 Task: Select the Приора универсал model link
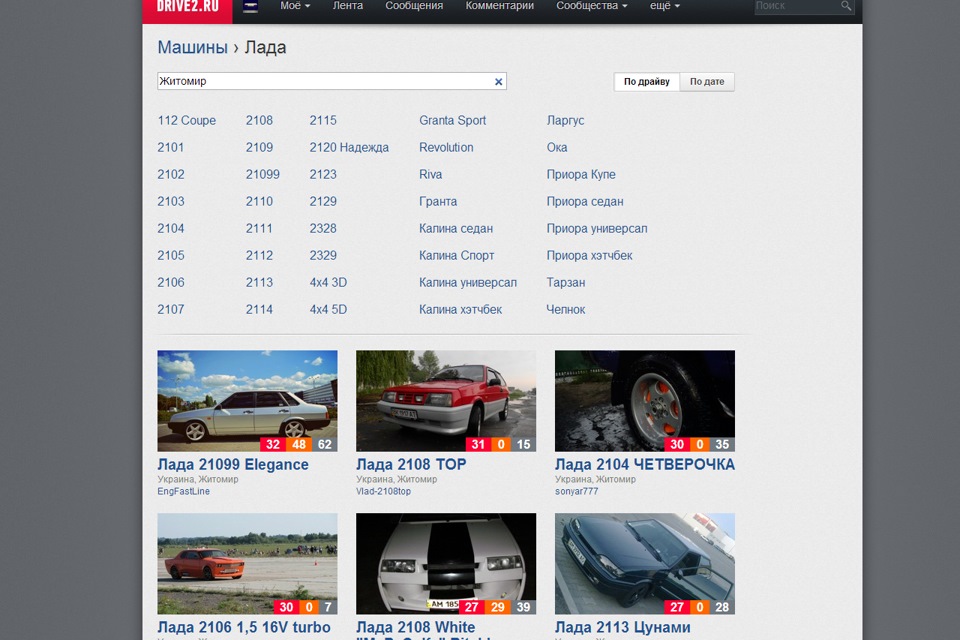[x=597, y=228]
